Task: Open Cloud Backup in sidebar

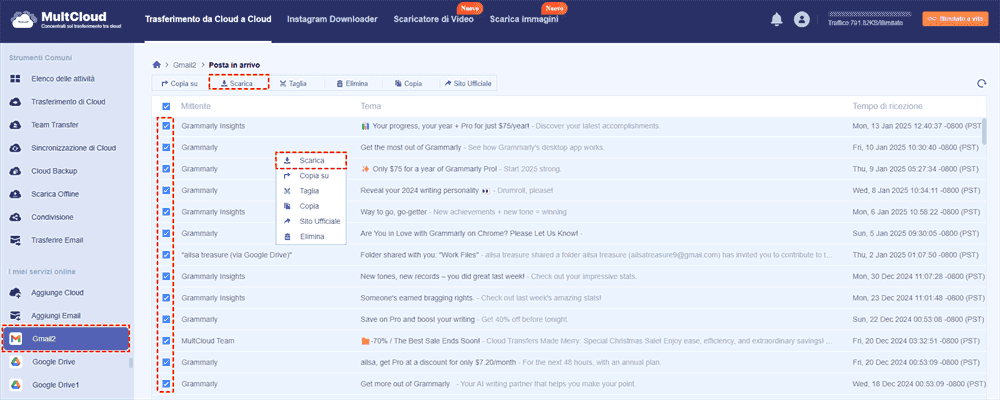Action: (x=54, y=171)
